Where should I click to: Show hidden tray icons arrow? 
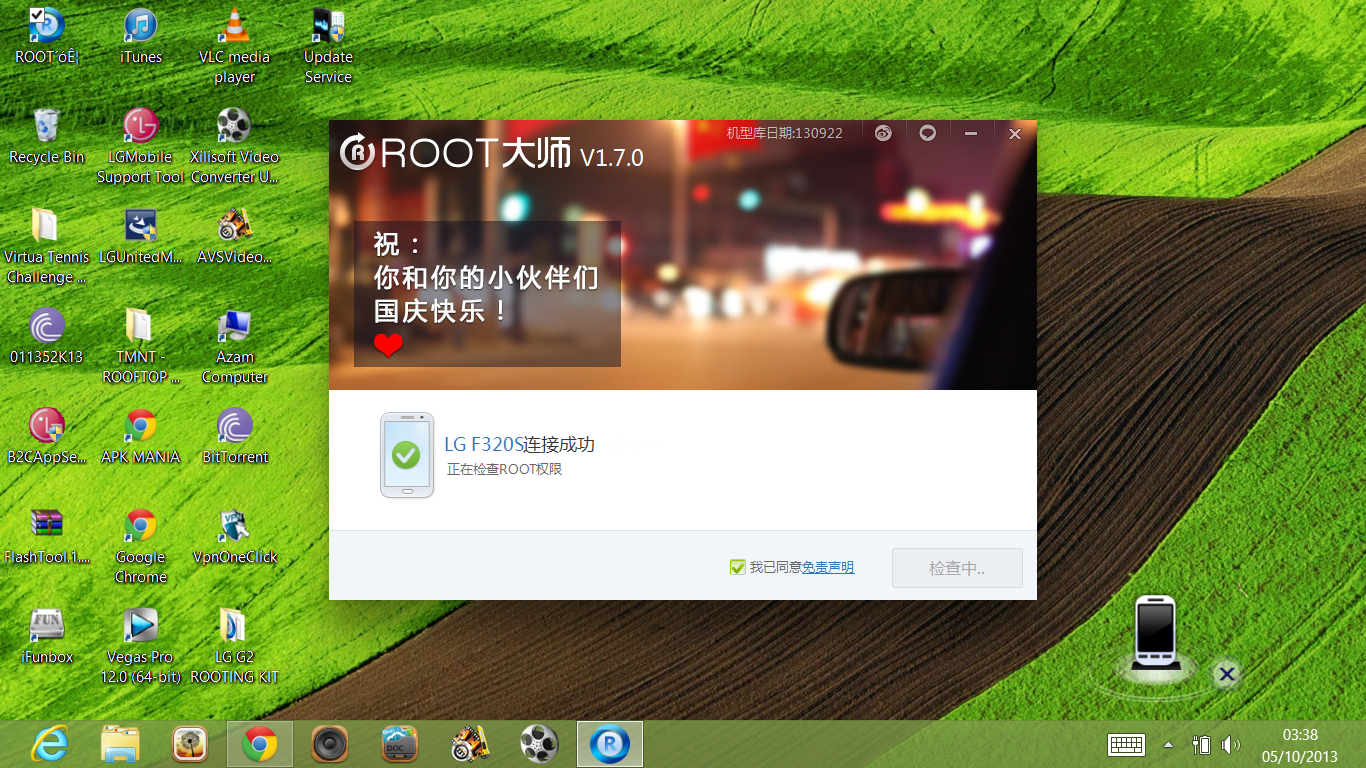[x=1168, y=745]
